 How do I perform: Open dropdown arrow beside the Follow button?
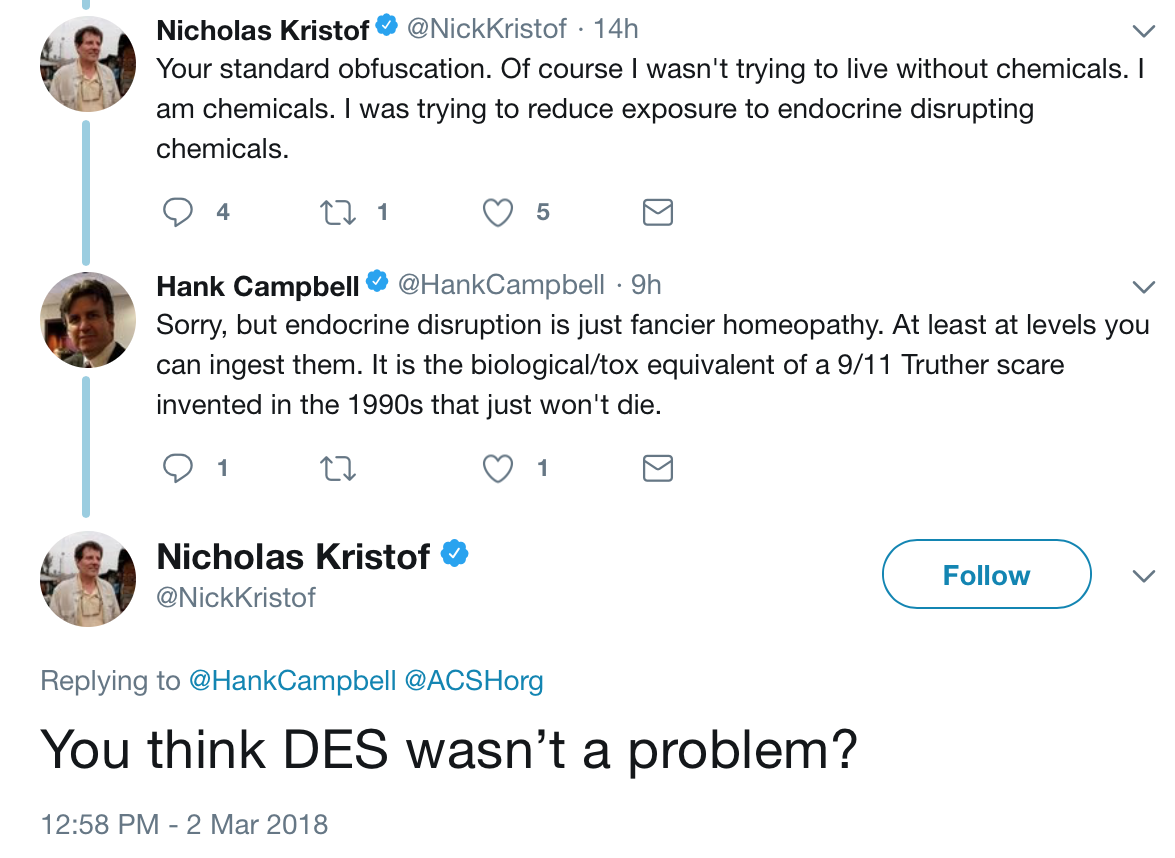coord(1142,576)
